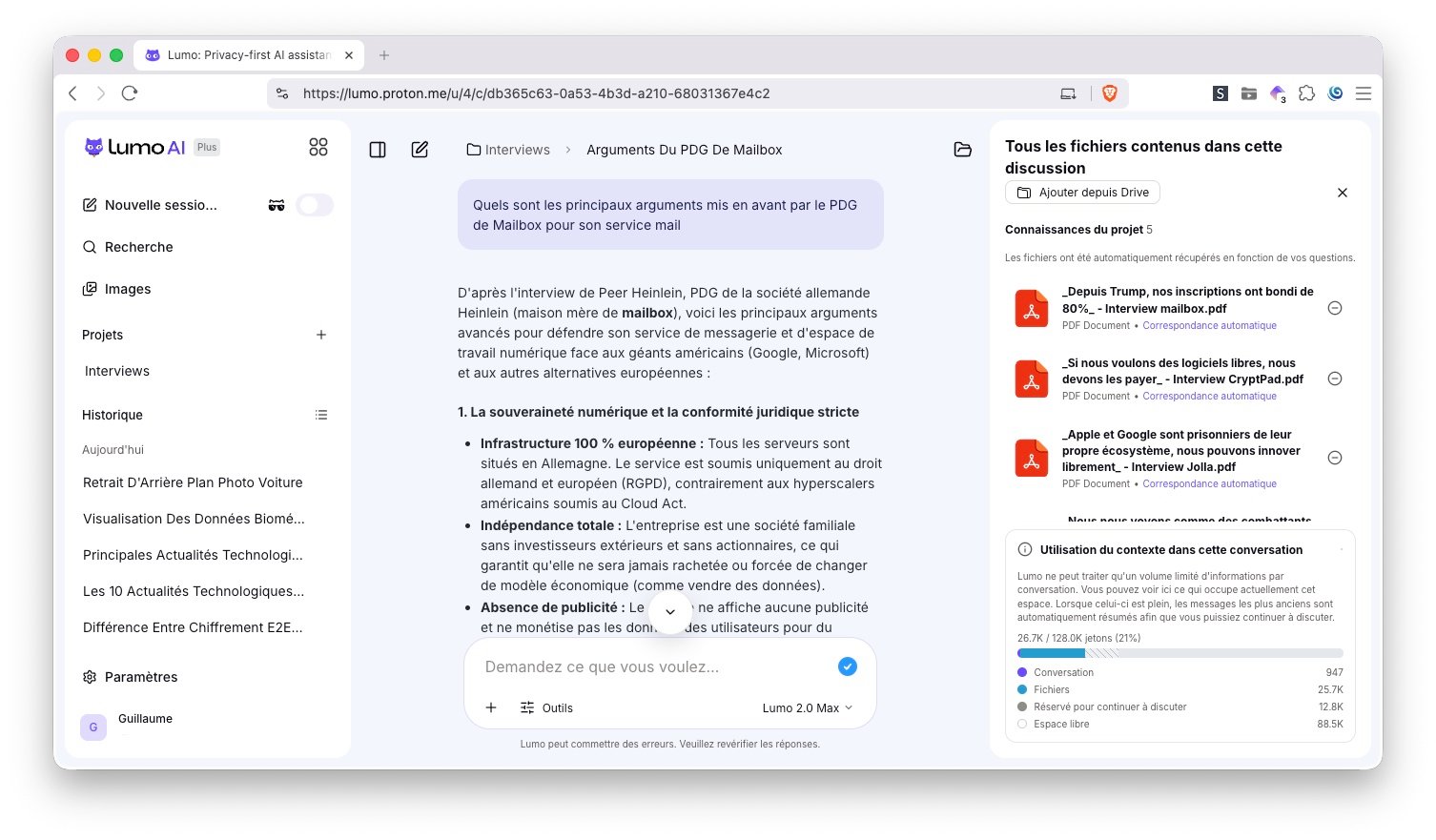The width and height of the screenshot is (1436, 840).
Task: Toggle the sidebar panel icon
Action: point(378,150)
